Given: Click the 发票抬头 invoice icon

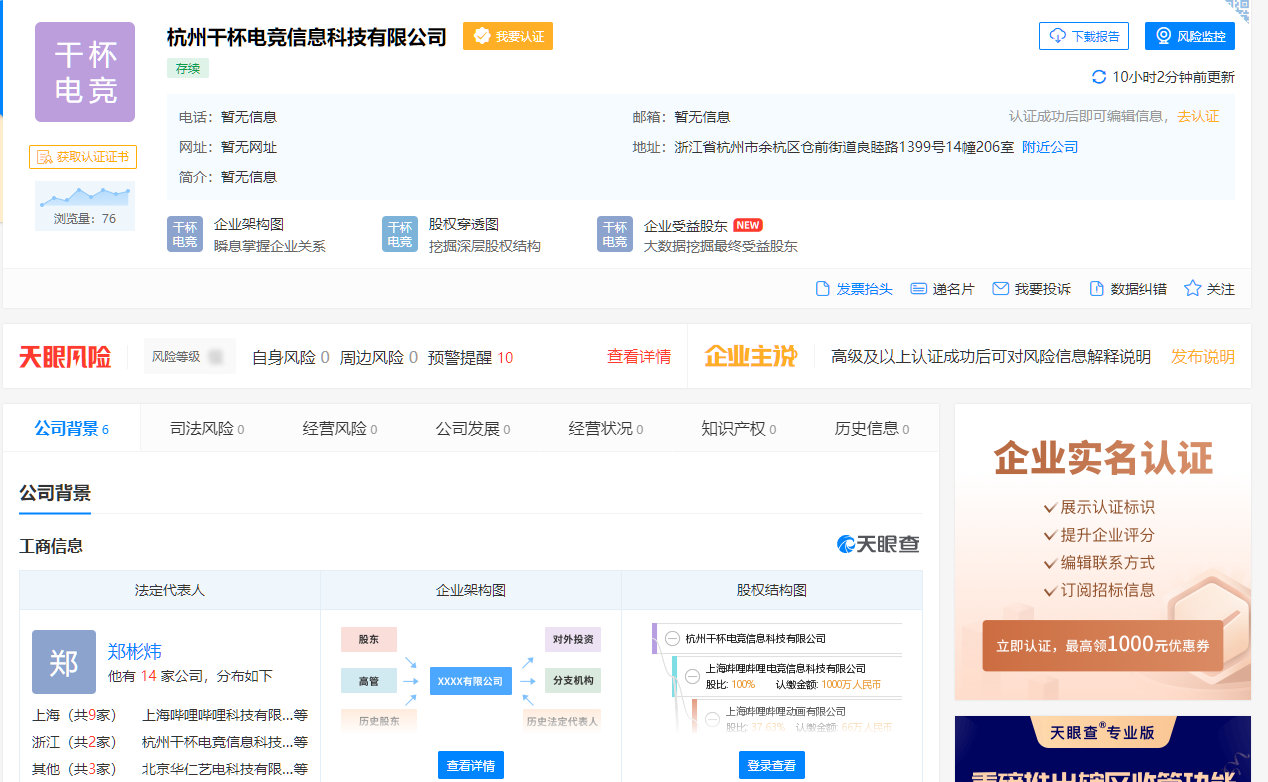Looking at the screenshot, I should tap(823, 289).
